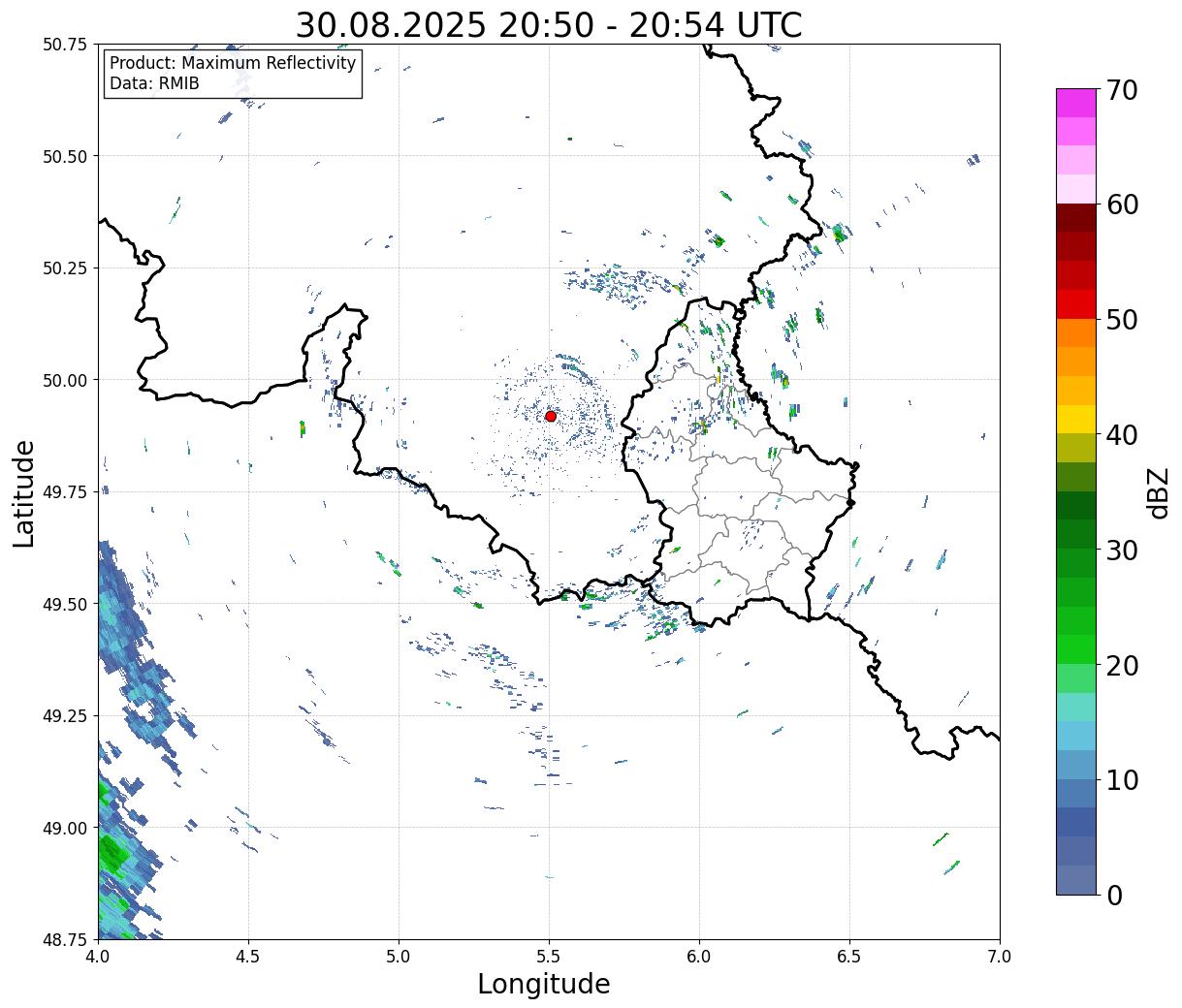The width and height of the screenshot is (1182, 1008).
Task: Click the colorbar tick label 0
Action: click(1114, 896)
